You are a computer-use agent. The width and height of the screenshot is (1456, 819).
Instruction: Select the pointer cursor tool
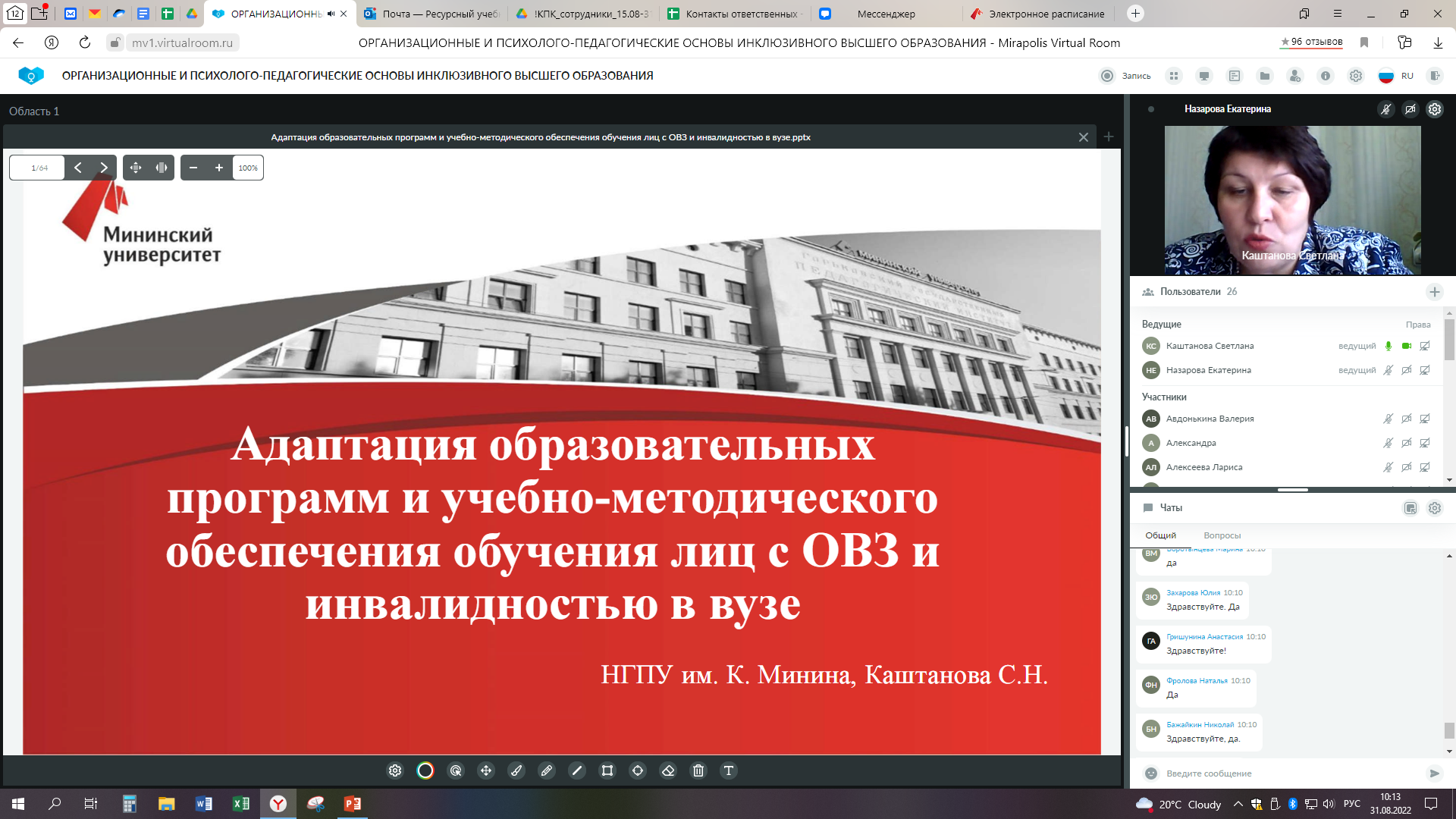tap(456, 770)
